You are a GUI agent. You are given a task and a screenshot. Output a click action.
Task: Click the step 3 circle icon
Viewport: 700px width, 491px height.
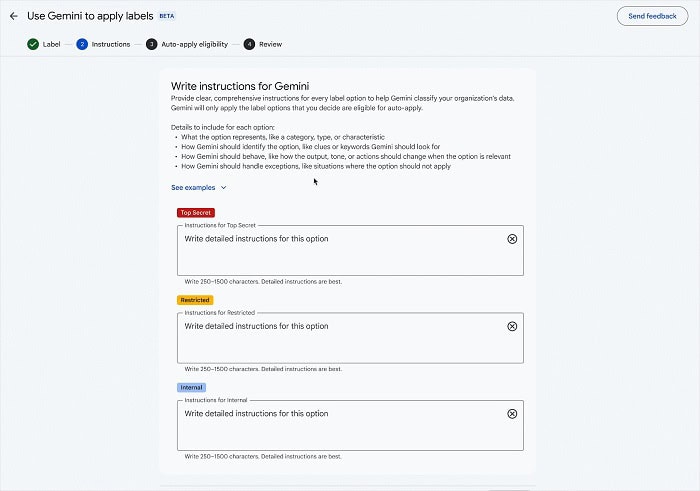tap(151, 44)
